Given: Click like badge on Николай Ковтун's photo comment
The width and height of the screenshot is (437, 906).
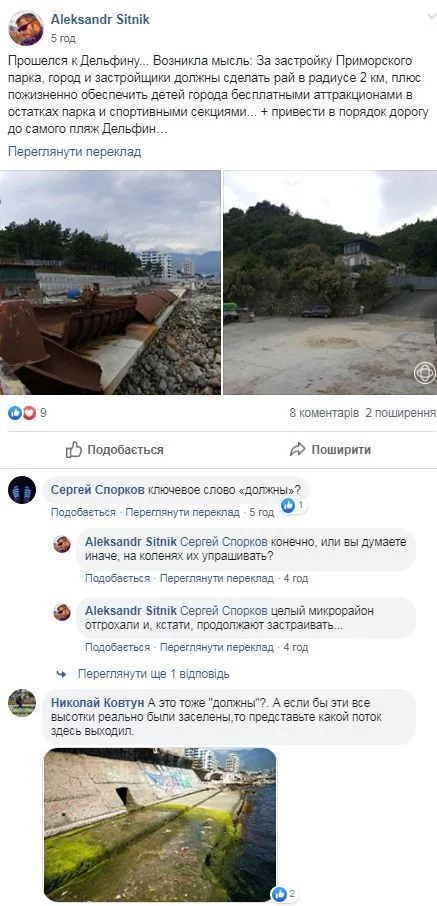Looking at the screenshot, I should point(279,894).
